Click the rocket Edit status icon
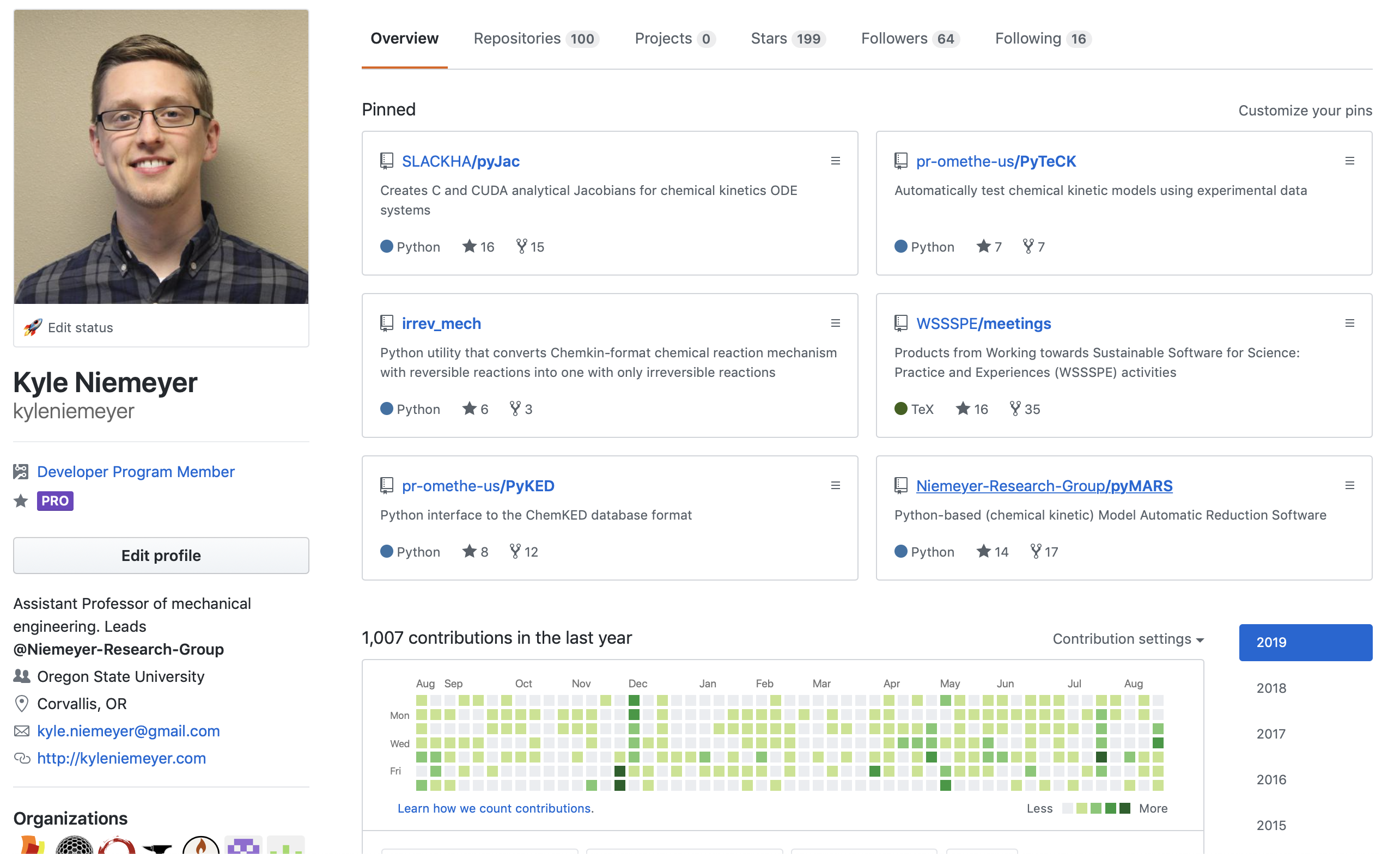Viewport: 1400px width, 854px height. (x=32, y=327)
